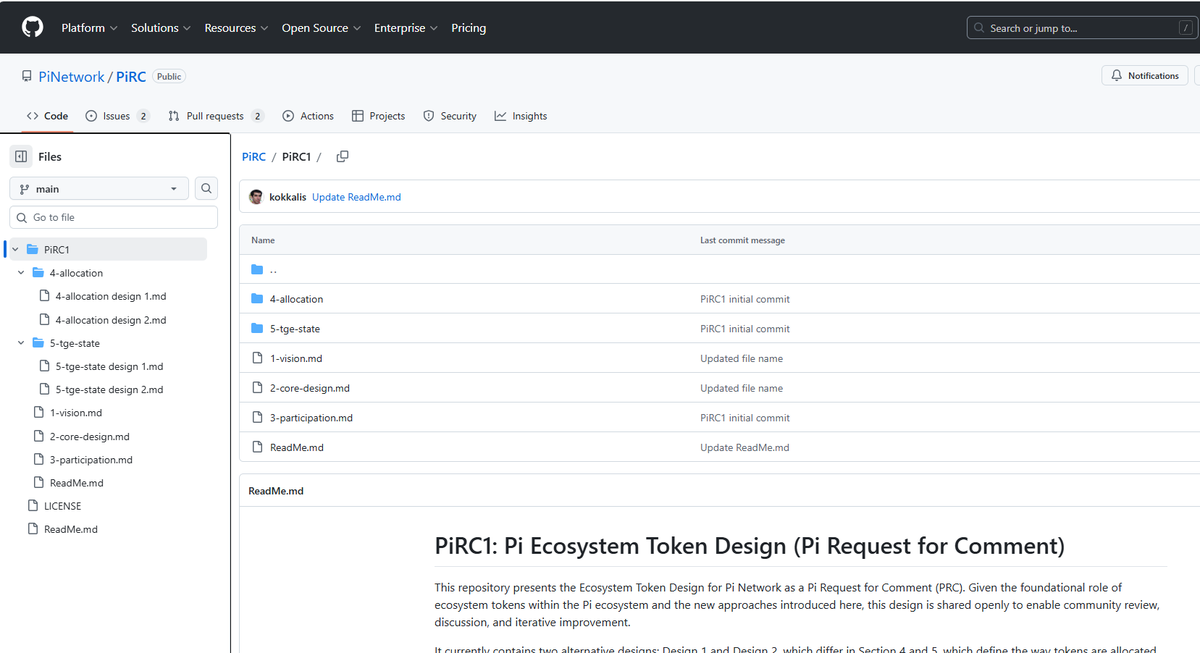Open the PiRC repository name link
Viewport: 1200px width, 653px height.
pyautogui.click(x=131, y=77)
